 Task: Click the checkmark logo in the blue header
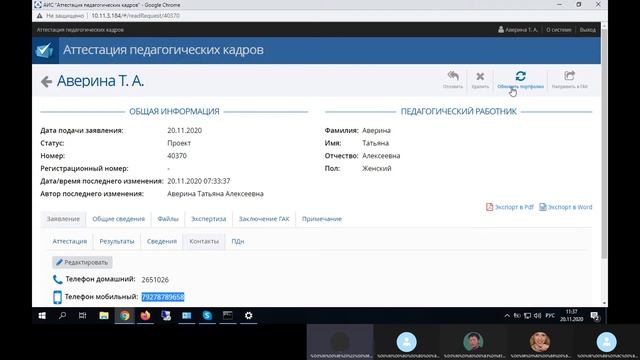pos(44,51)
